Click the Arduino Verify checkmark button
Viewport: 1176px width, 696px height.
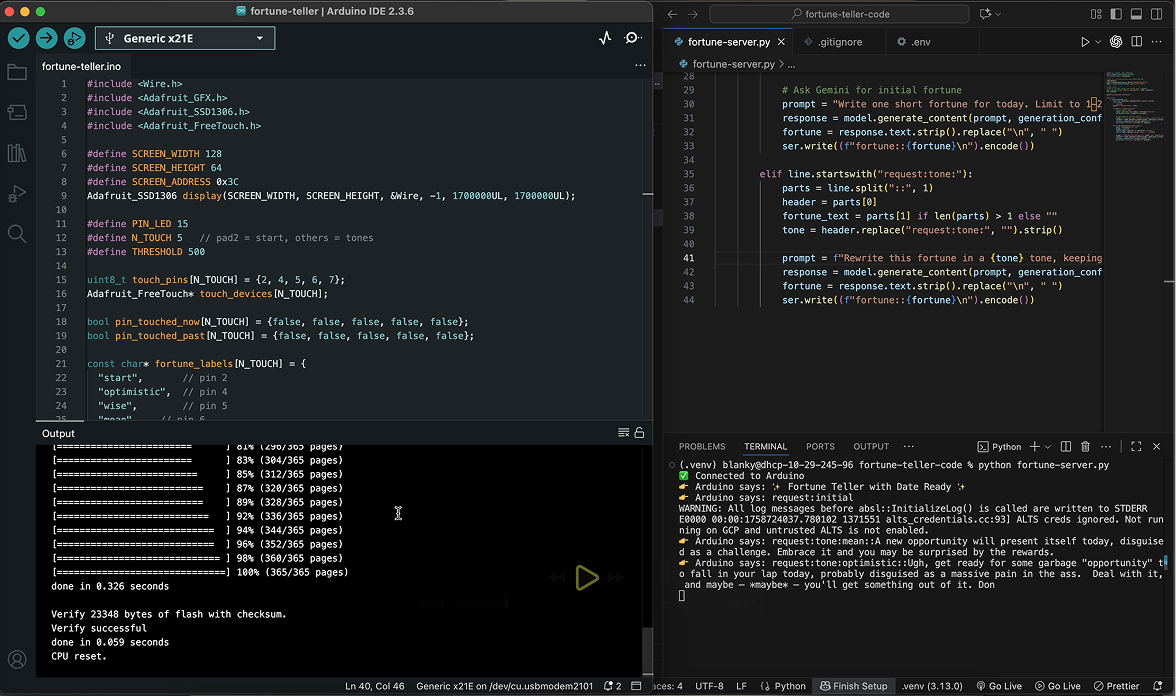(x=19, y=38)
